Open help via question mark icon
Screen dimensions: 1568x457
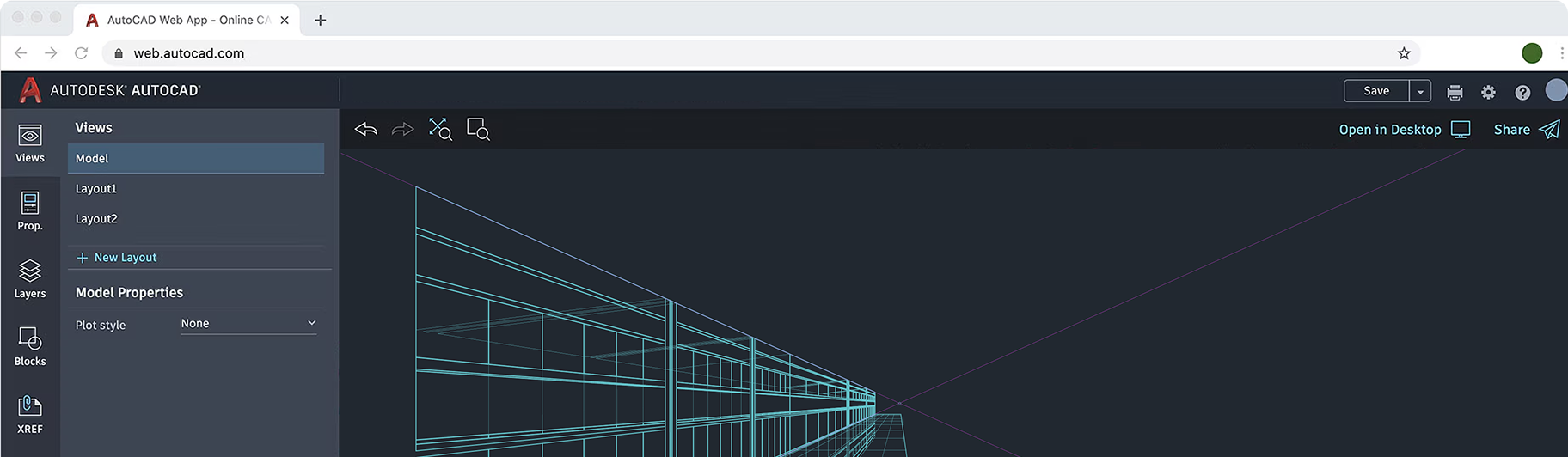1522,93
